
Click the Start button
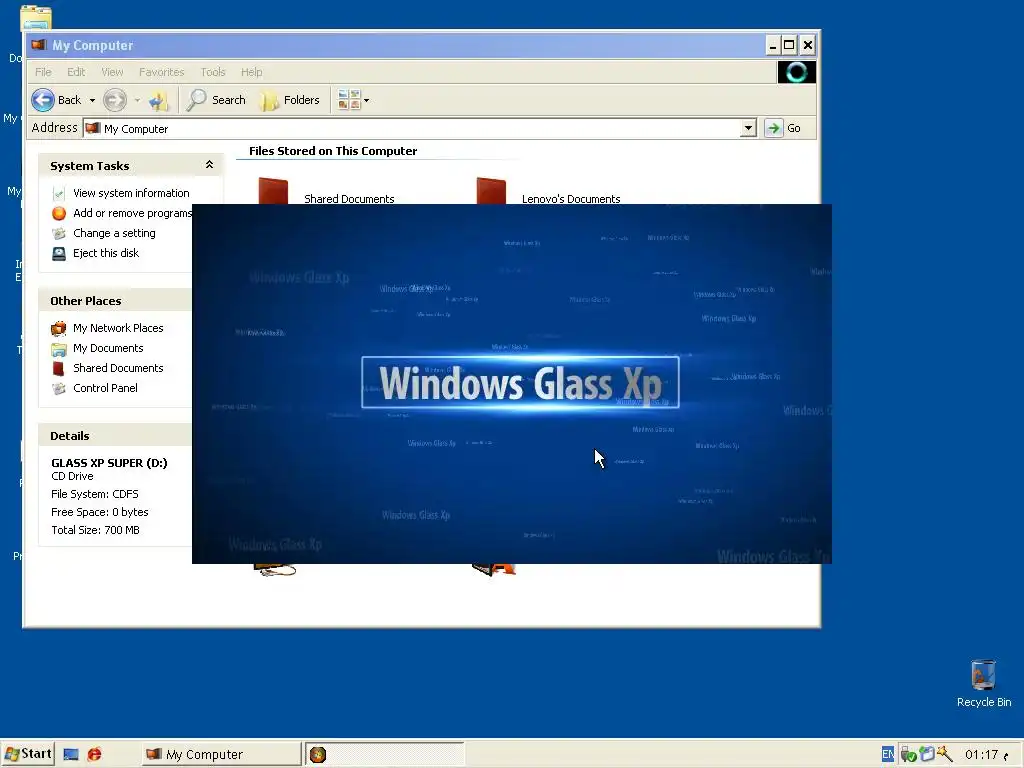coord(27,754)
